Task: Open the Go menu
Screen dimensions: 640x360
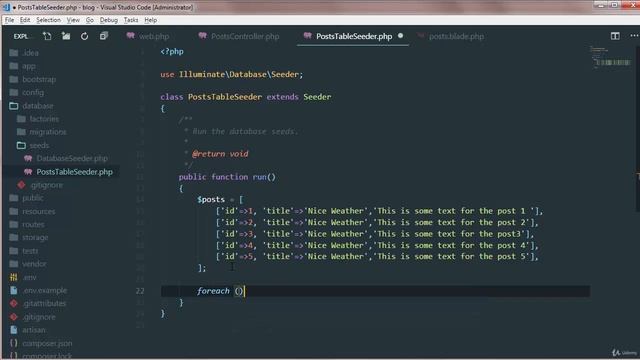Action: [90, 20]
